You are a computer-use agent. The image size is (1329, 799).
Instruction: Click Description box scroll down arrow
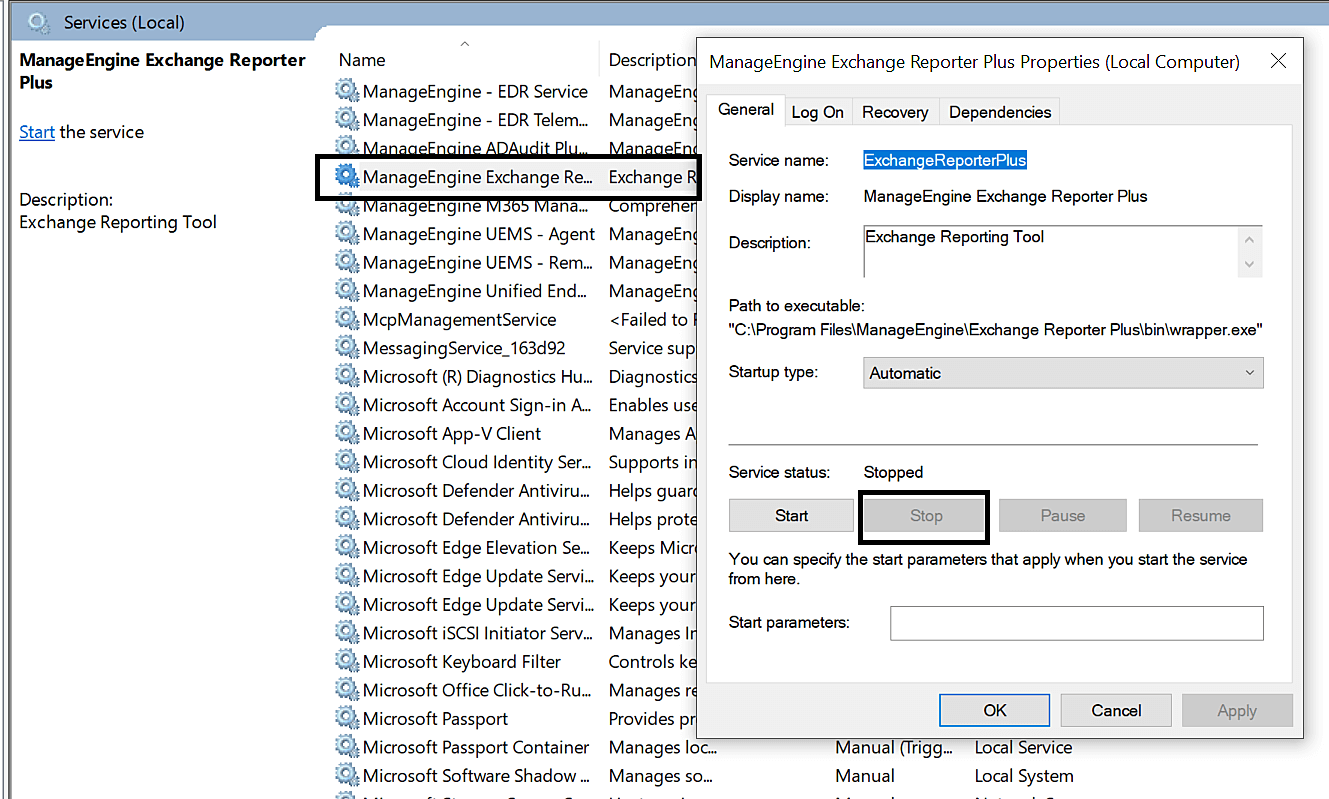coord(1250,264)
